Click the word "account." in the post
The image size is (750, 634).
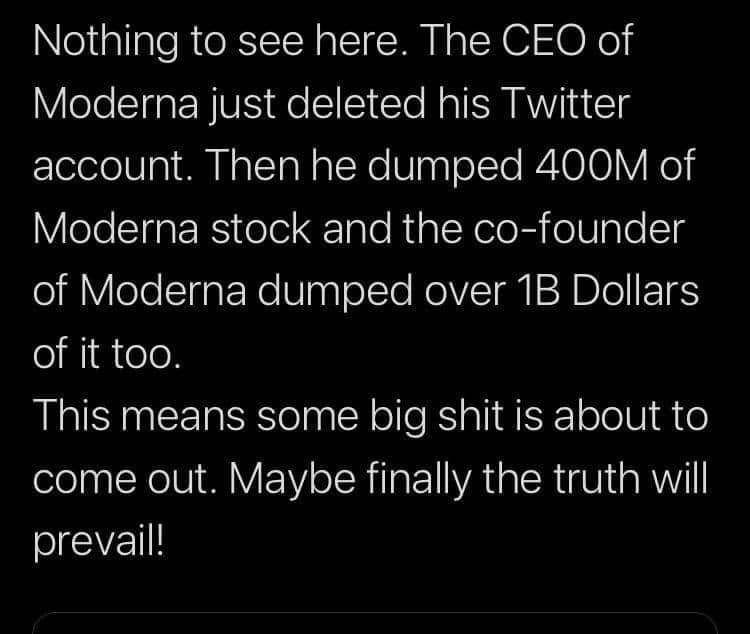[x=114, y=166]
